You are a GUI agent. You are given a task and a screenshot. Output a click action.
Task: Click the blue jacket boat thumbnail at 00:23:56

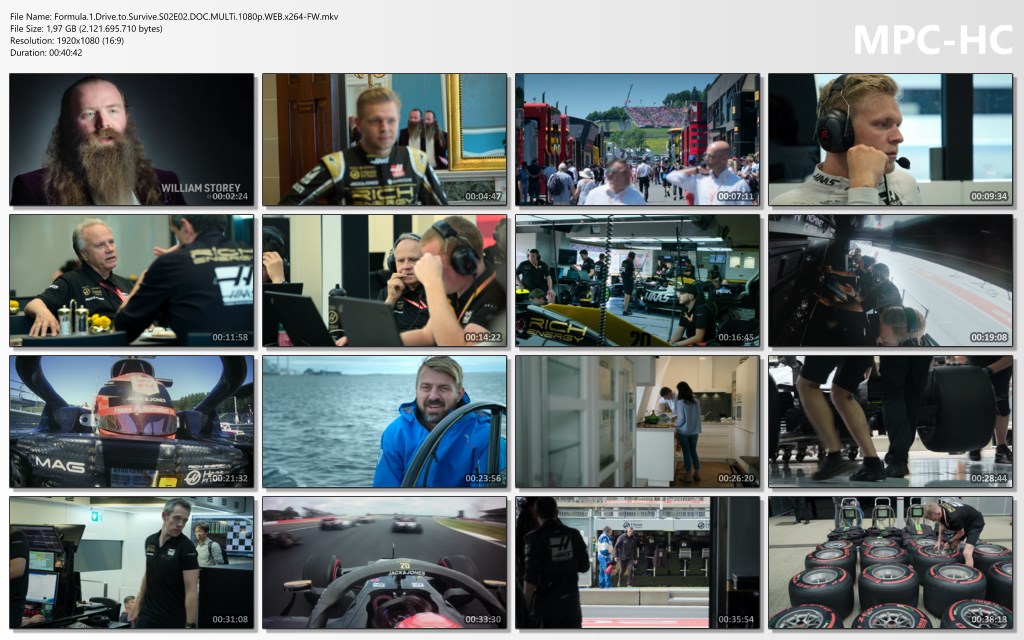point(384,421)
